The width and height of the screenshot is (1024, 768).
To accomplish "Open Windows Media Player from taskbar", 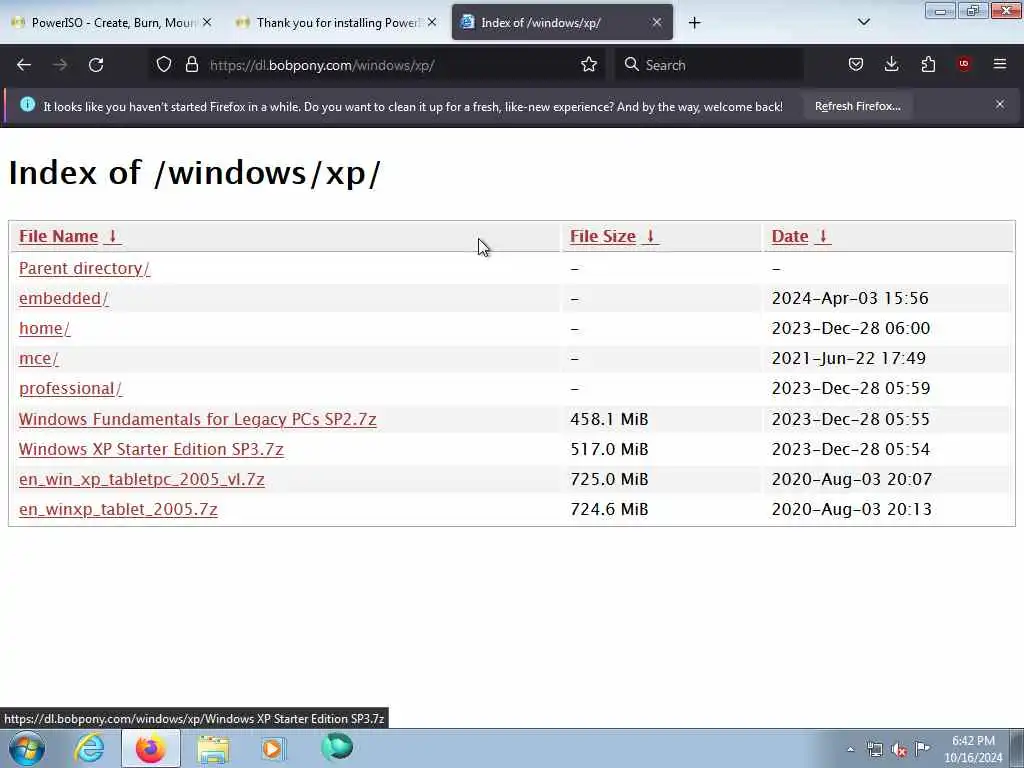I will click(x=274, y=748).
